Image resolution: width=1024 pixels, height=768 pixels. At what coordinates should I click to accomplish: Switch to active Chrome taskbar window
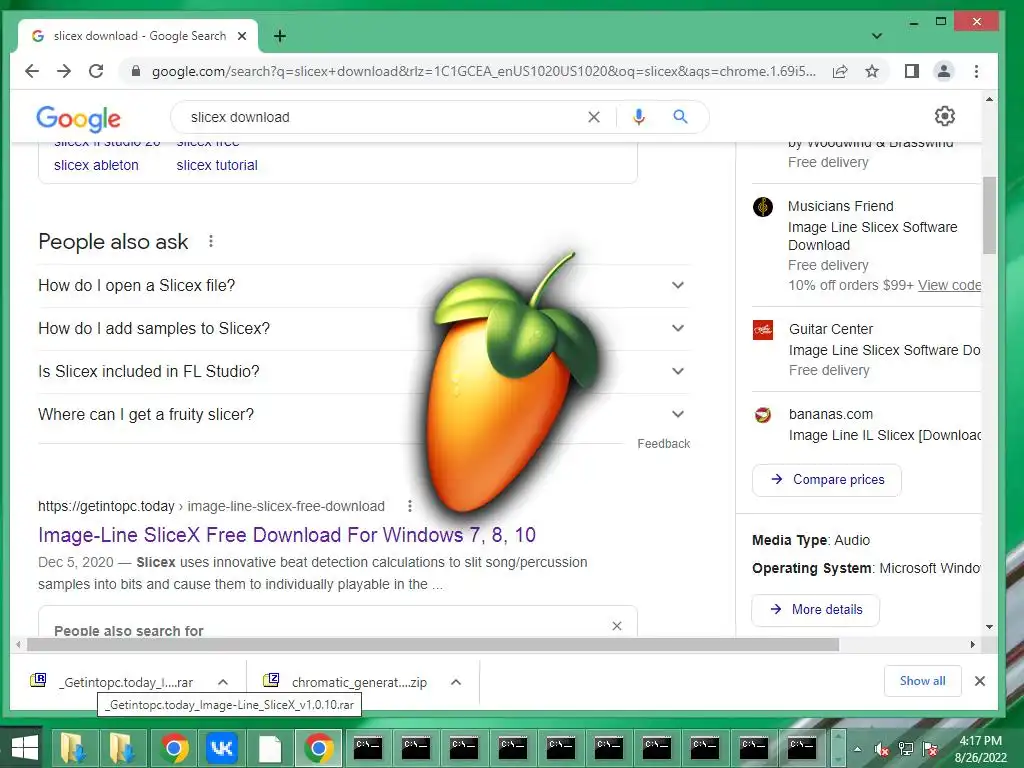319,748
